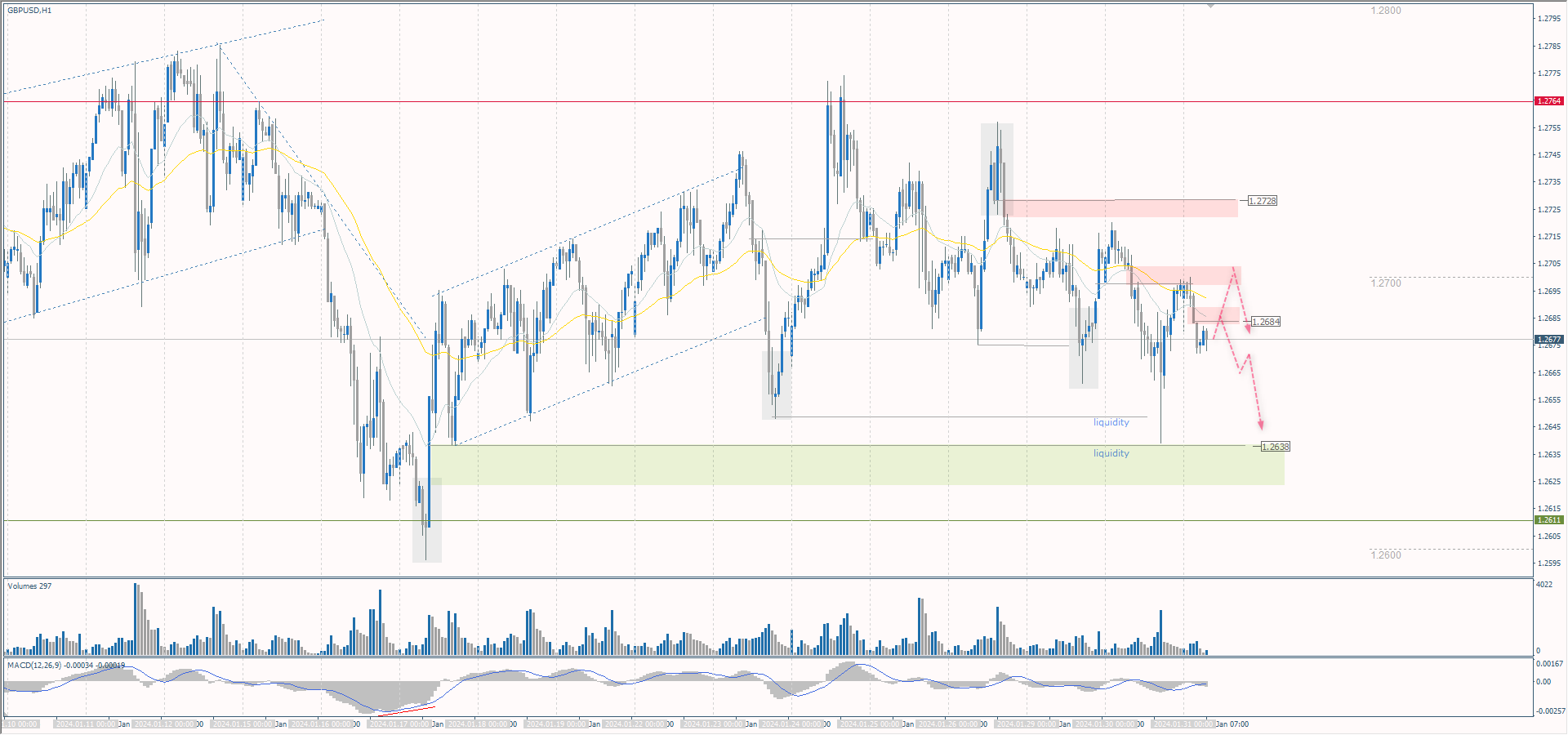Click the 1.2638 price label box
The image size is (1568, 735).
(x=1276, y=447)
